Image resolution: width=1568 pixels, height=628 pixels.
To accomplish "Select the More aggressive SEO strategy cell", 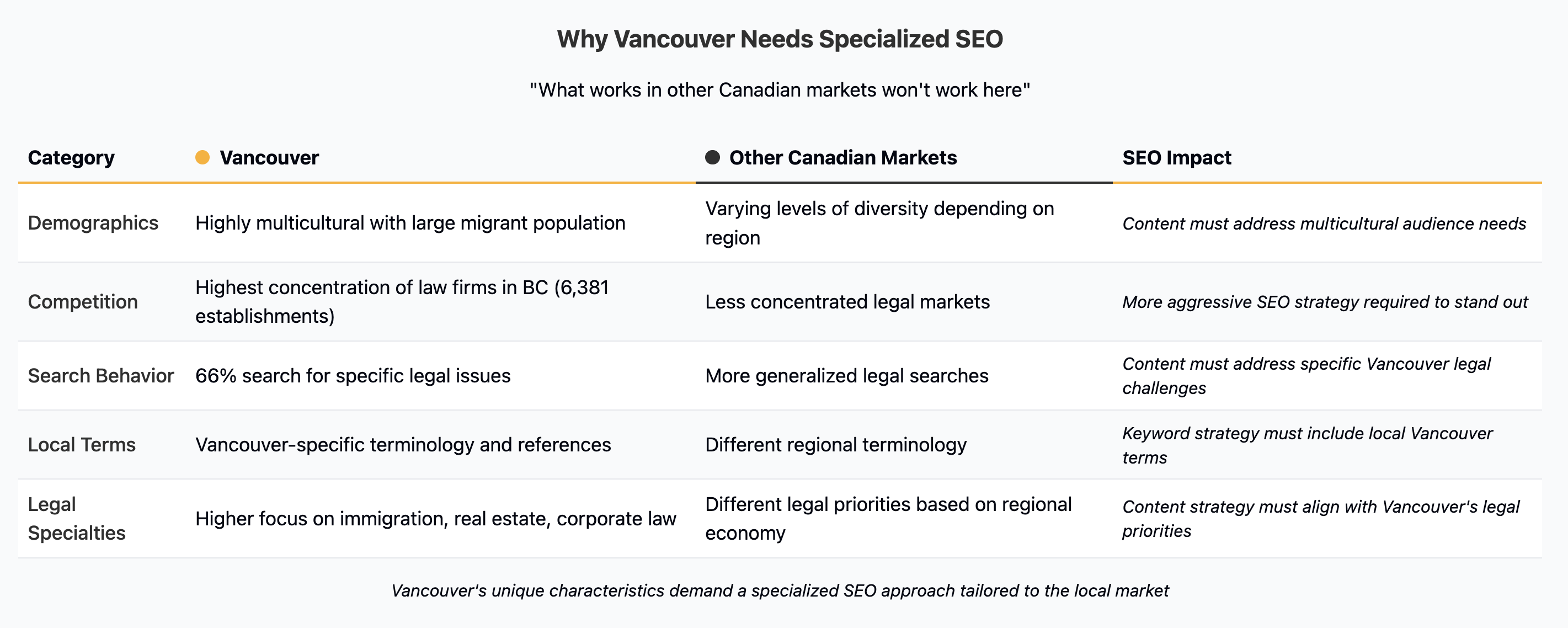I will (x=1325, y=302).
